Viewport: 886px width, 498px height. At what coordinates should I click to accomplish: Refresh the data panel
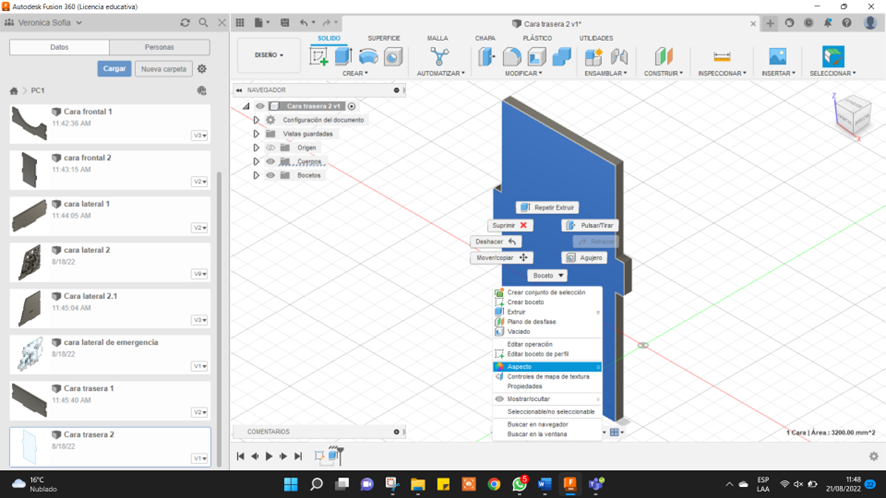pyautogui.click(x=185, y=23)
